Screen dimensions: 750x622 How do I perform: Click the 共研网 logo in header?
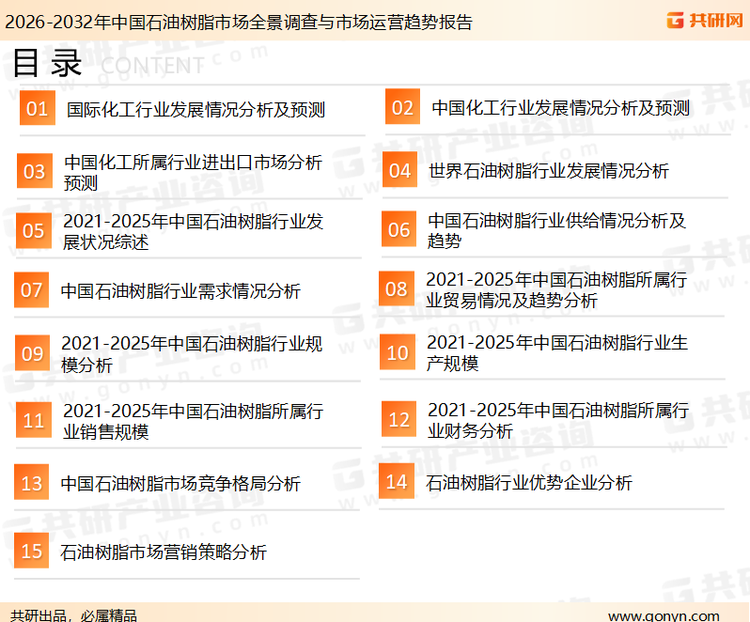coord(705,20)
